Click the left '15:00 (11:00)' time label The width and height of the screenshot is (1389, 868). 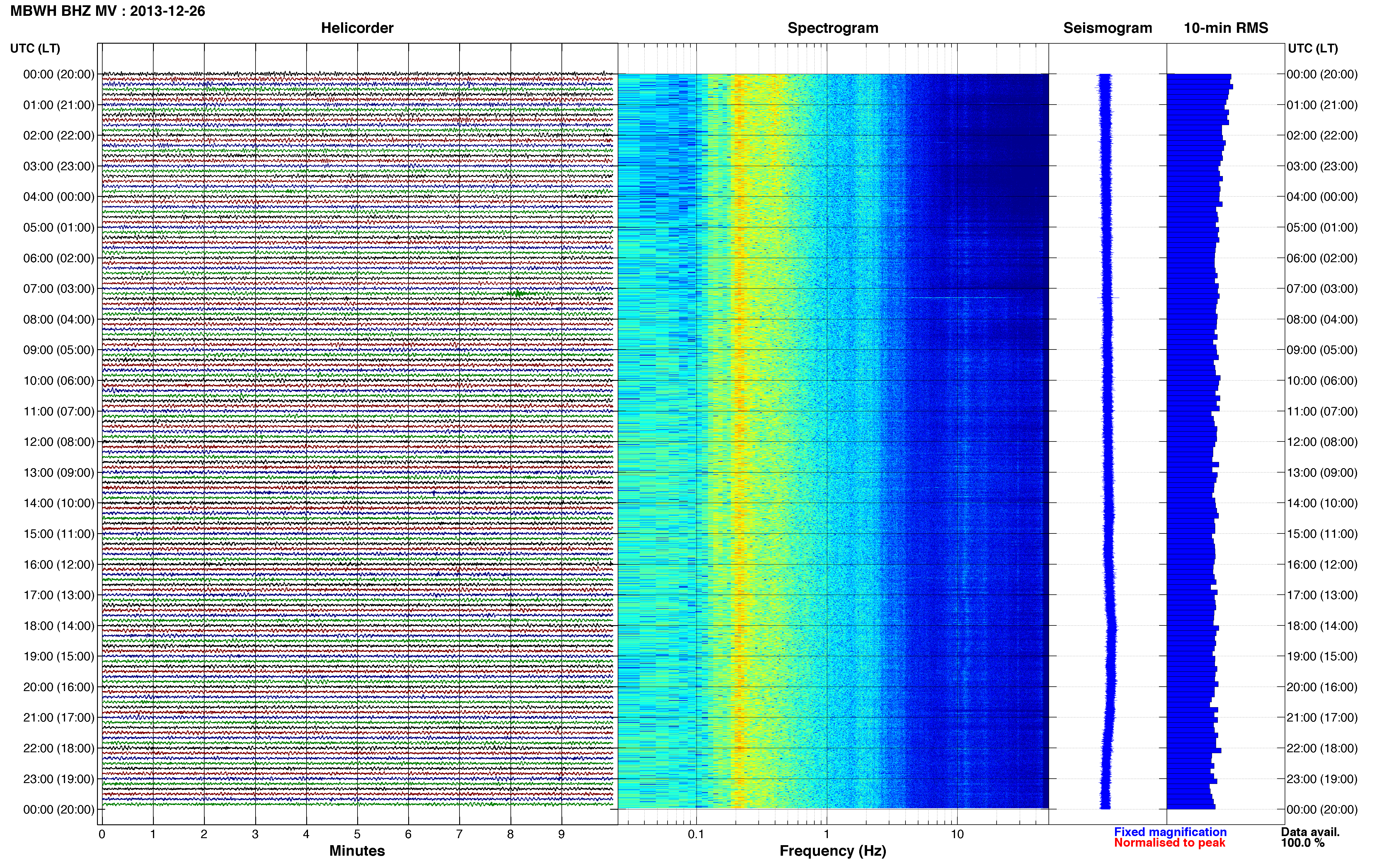[x=59, y=534]
